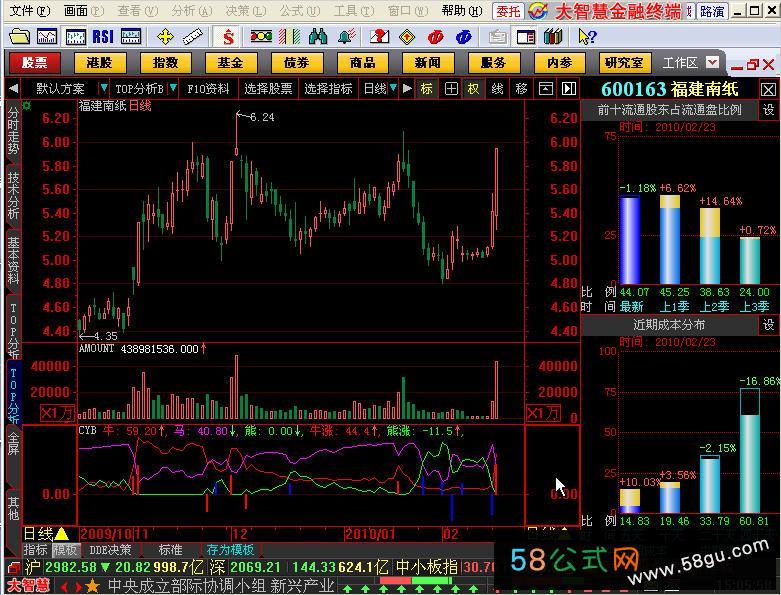Click the red question mark flag icon
Image resolution: width=781 pixels, height=595 pixels.
[379, 36]
